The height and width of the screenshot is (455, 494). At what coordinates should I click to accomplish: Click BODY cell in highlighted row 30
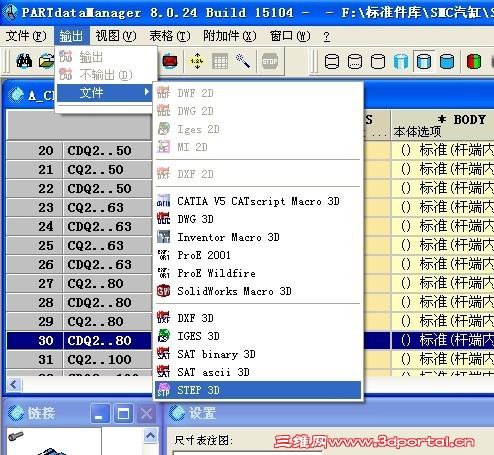pos(443,340)
